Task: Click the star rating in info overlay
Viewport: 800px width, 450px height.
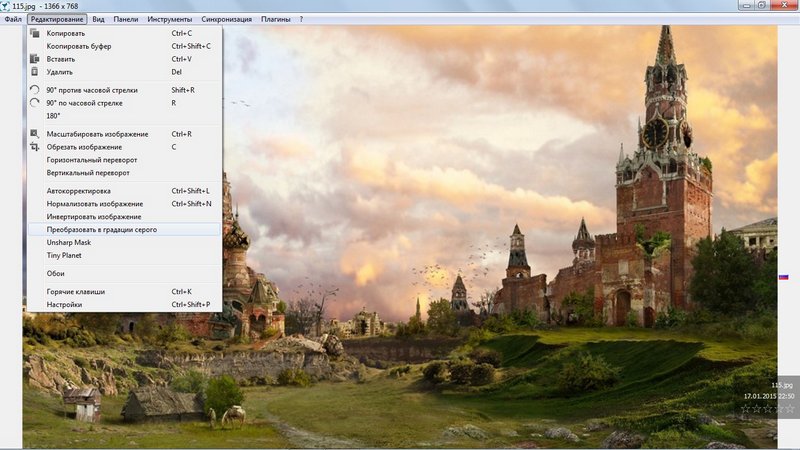Action: pos(767,408)
